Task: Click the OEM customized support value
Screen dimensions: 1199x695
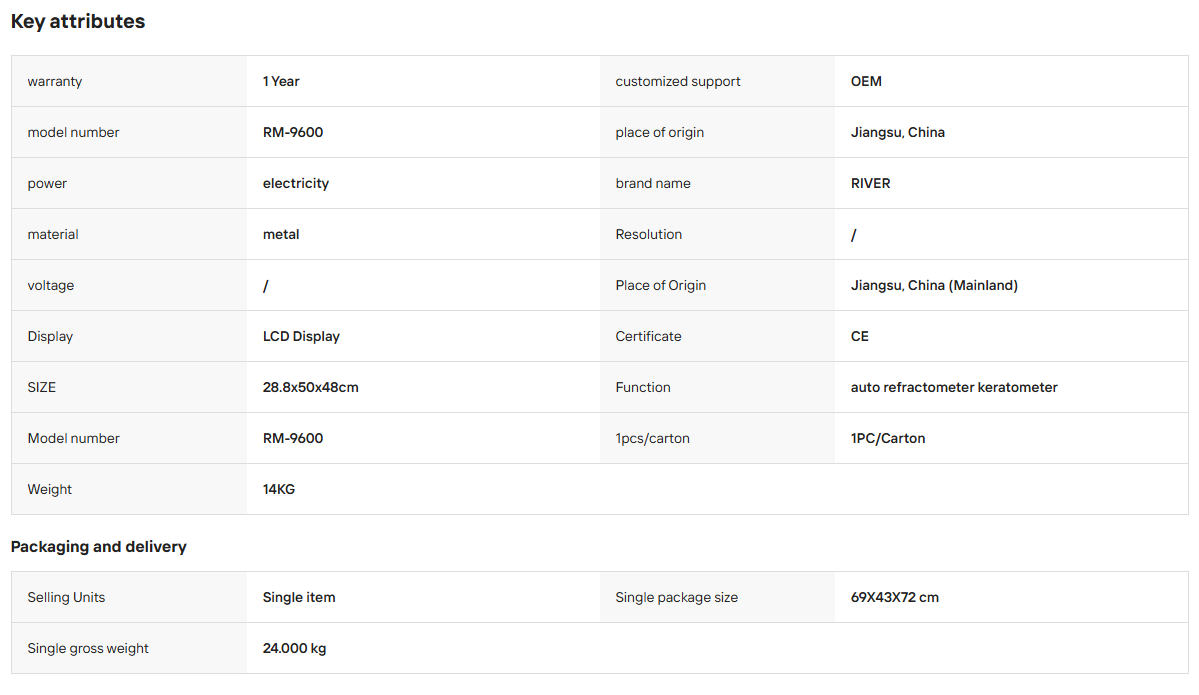Action: pyautogui.click(x=866, y=81)
